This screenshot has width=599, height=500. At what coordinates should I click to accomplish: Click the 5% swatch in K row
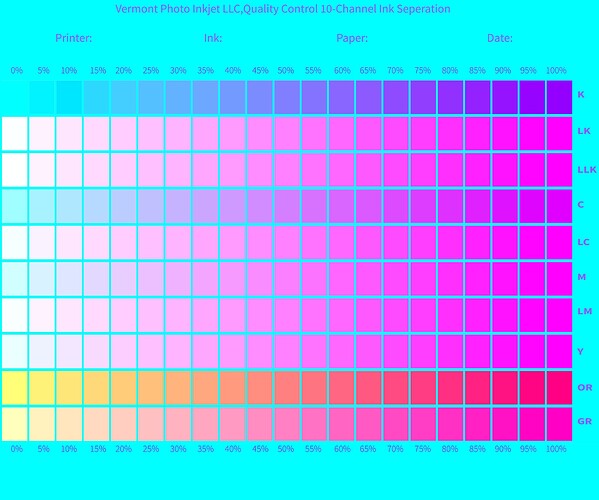[42, 97]
